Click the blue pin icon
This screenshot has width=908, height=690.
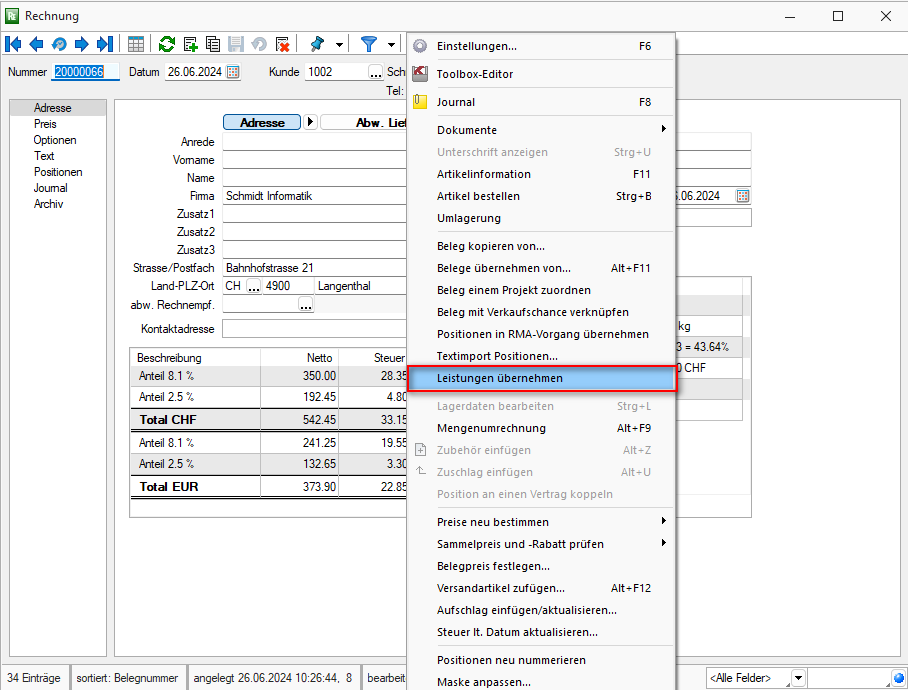point(317,44)
